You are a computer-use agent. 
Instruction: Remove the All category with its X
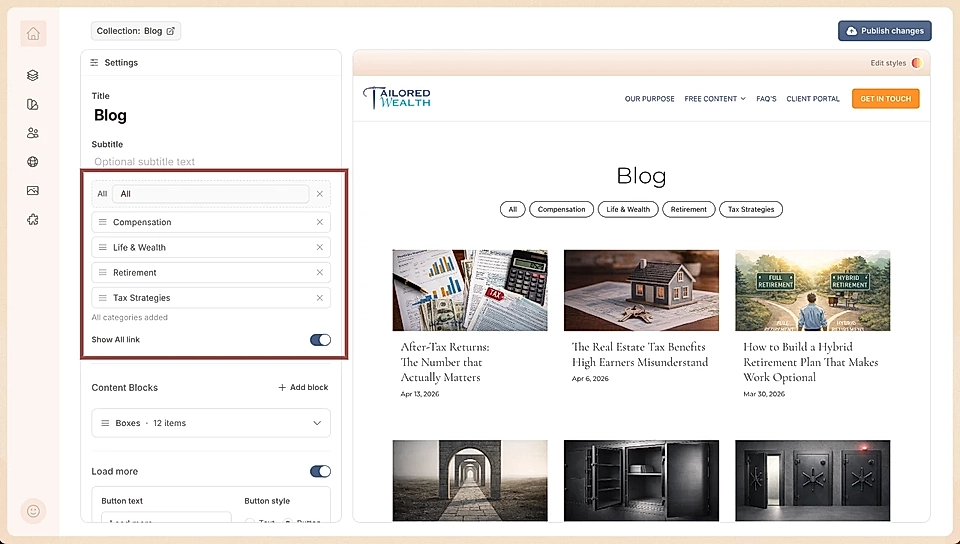click(320, 194)
